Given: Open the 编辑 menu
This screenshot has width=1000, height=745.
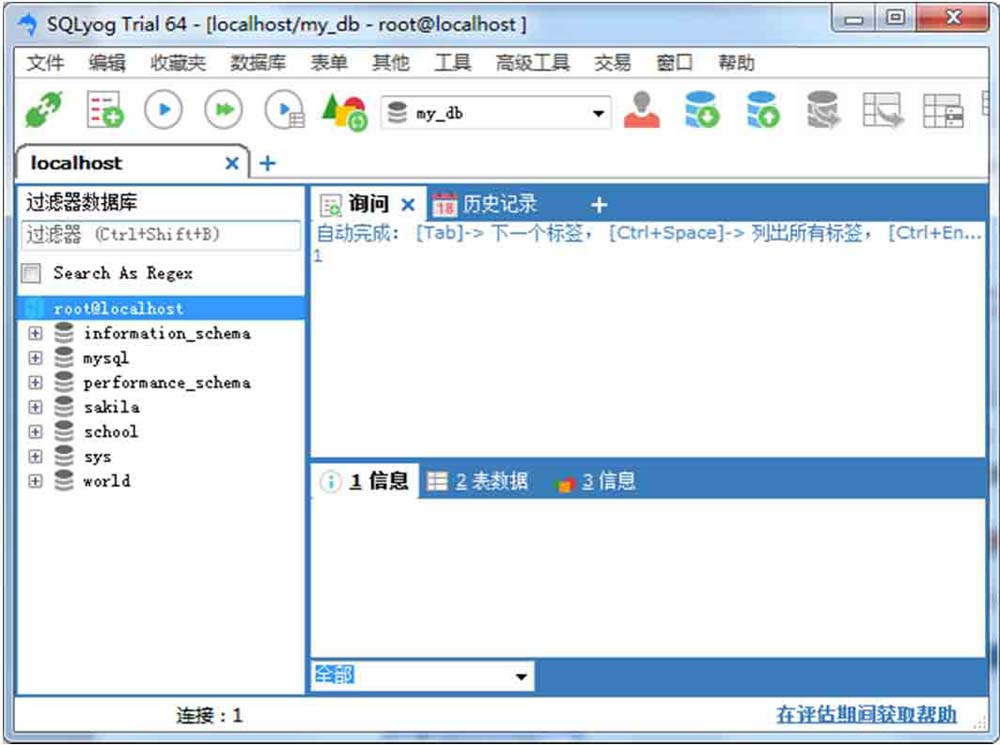Looking at the screenshot, I should (107, 63).
